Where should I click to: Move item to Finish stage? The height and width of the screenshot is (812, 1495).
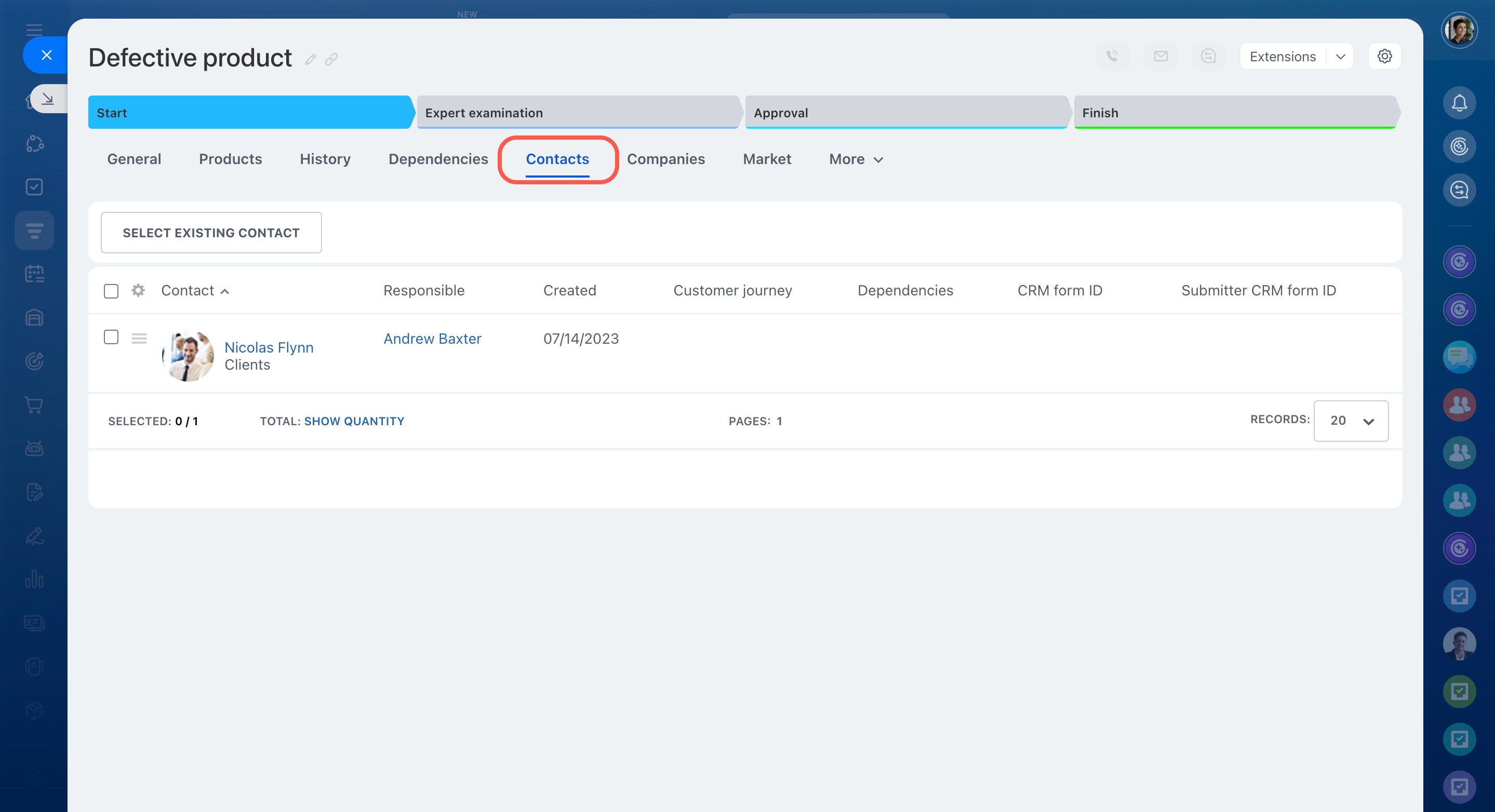pos(1236,113)
